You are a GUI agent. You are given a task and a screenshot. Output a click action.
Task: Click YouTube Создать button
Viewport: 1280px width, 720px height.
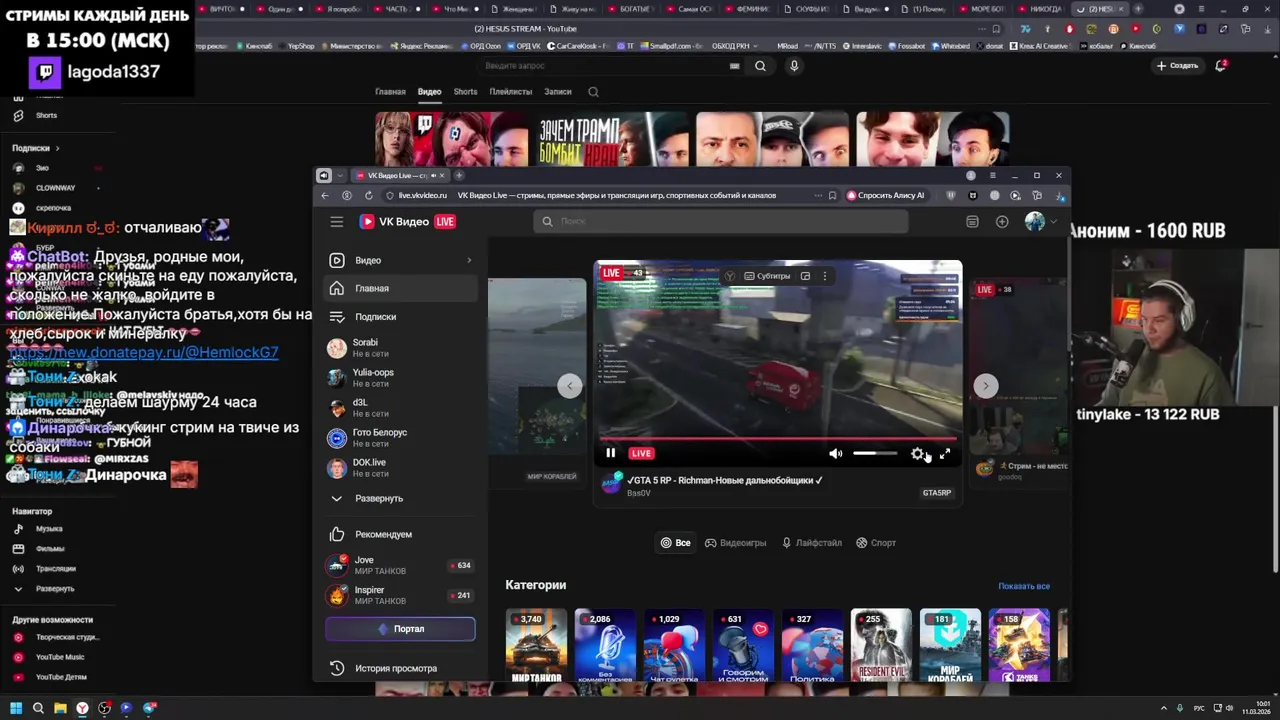1177,66
